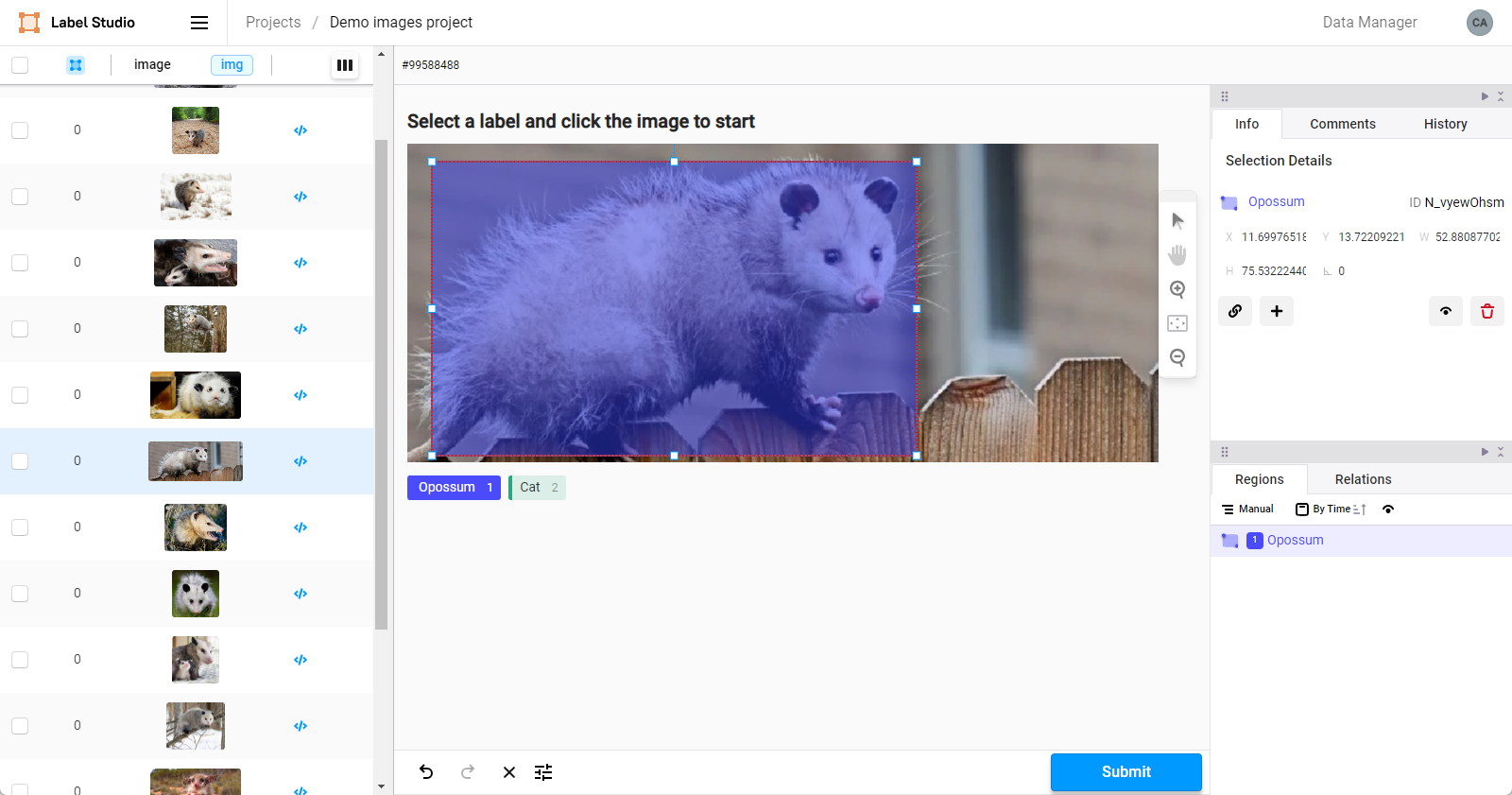Screen dimensions: 1512x795
Task: Zoom out of the image
Action: (1177, 357)
